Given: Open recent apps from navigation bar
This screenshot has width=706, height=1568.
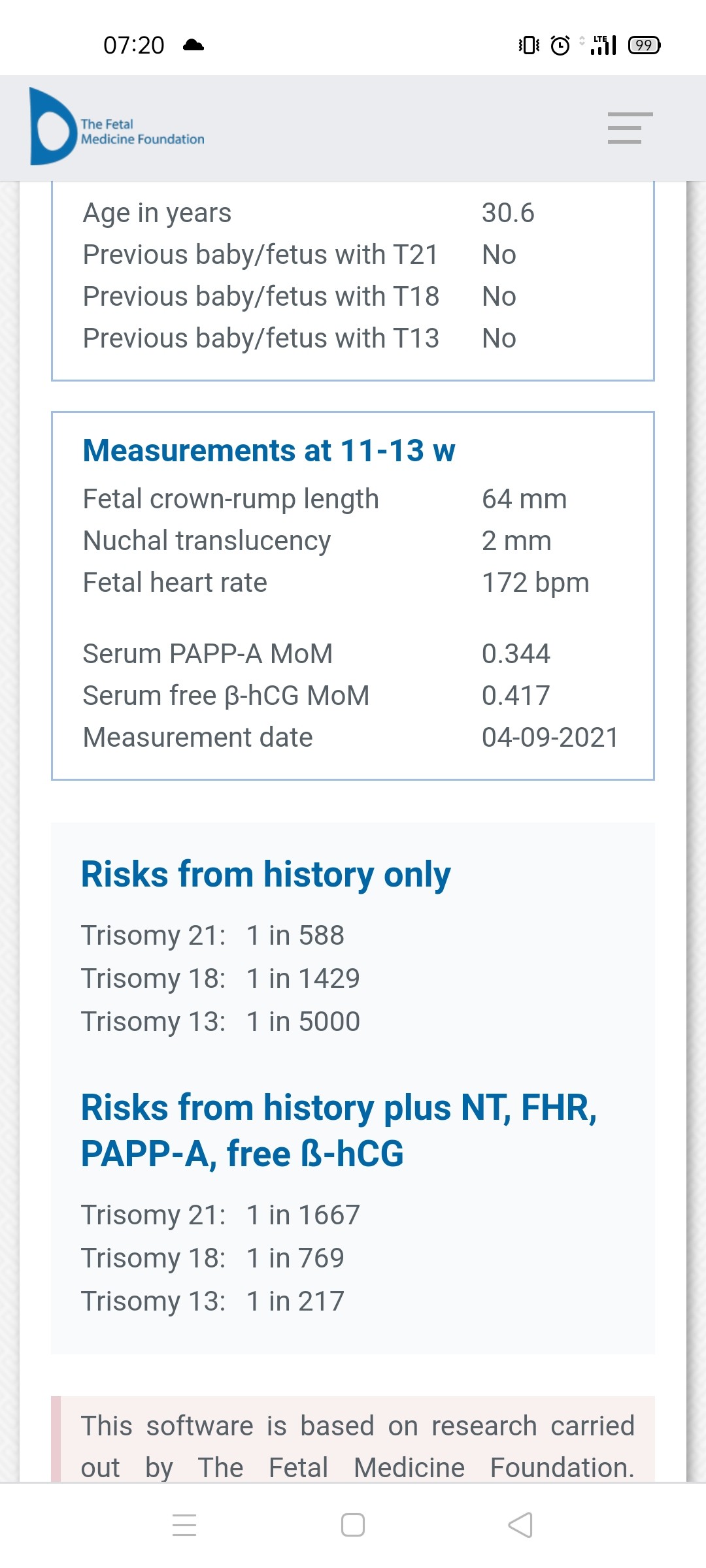Looking at the screenshot, I should click(x=184, y=1525).
